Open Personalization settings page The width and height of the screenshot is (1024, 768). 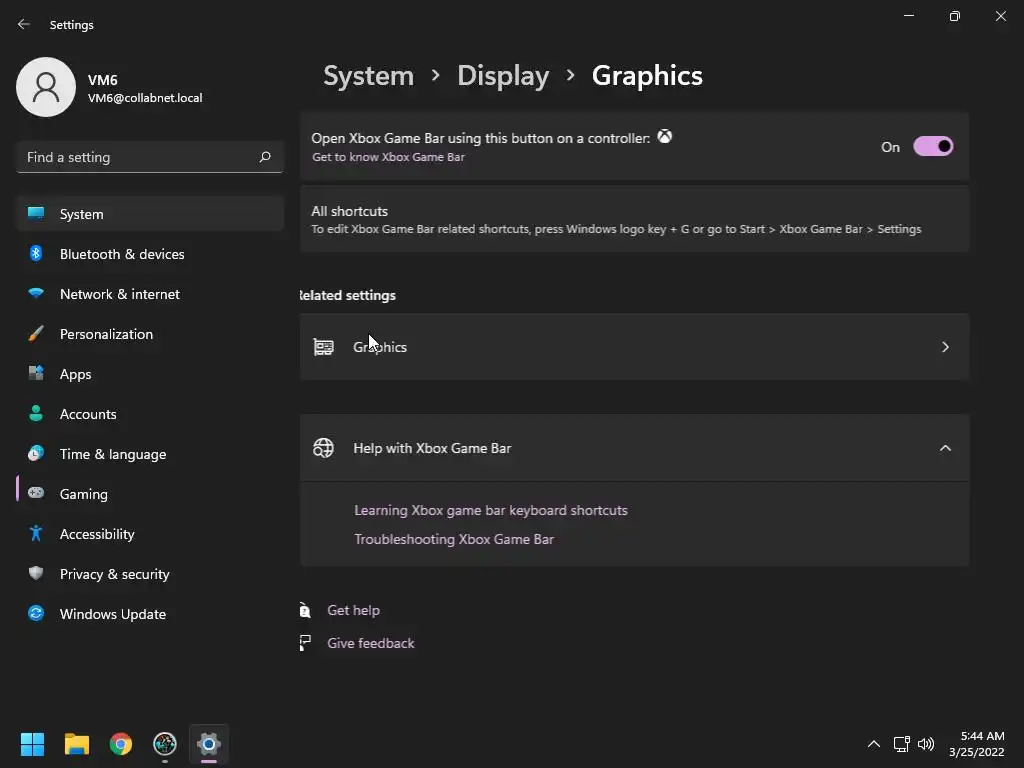106,334
